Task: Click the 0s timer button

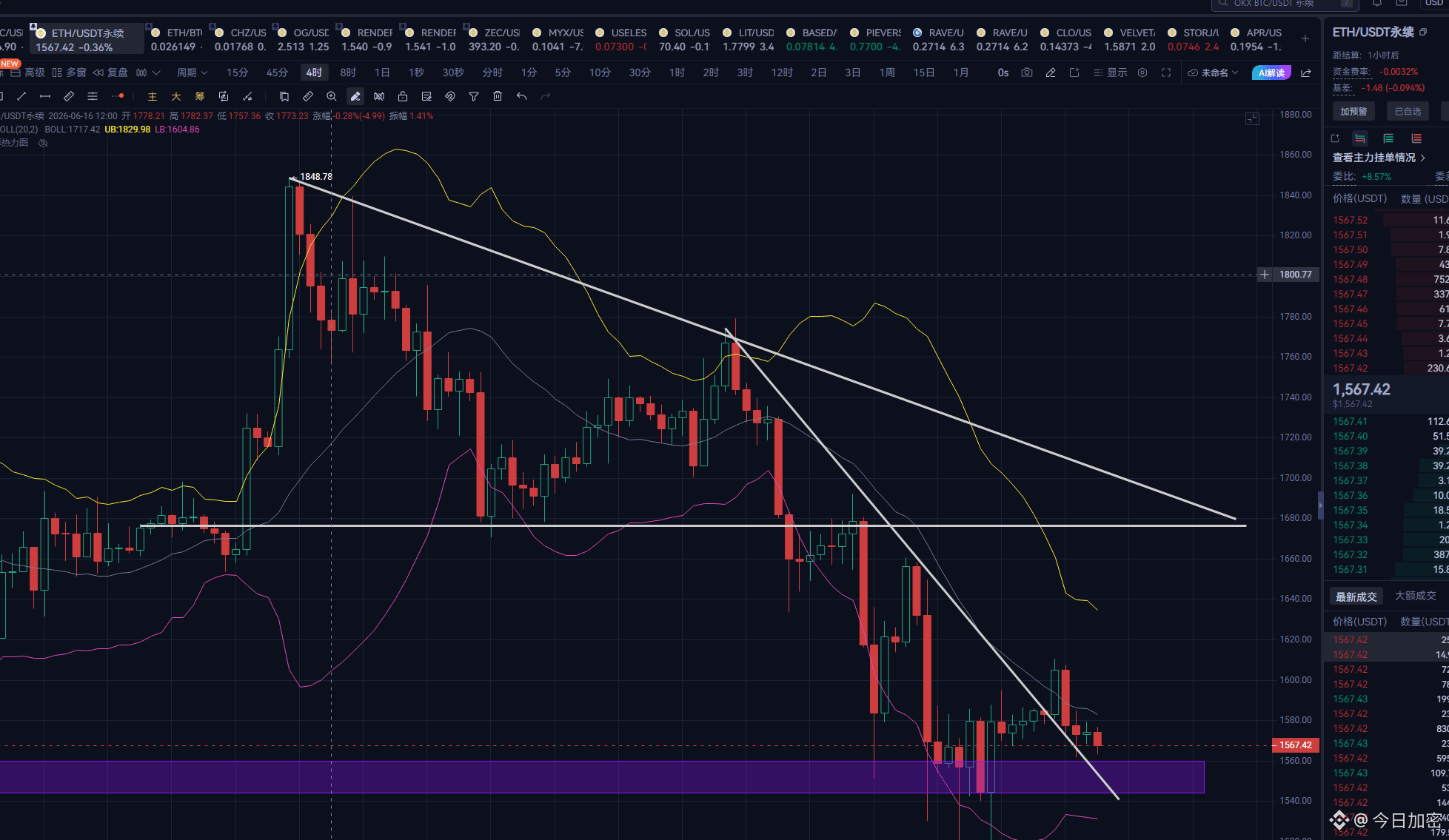Action: [x=1003, y=73]
